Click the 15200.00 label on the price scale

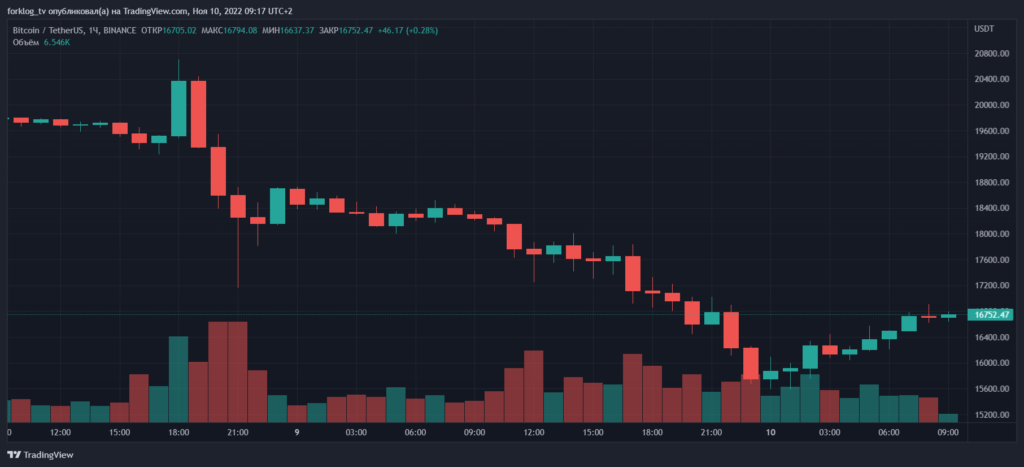point(993,415)
